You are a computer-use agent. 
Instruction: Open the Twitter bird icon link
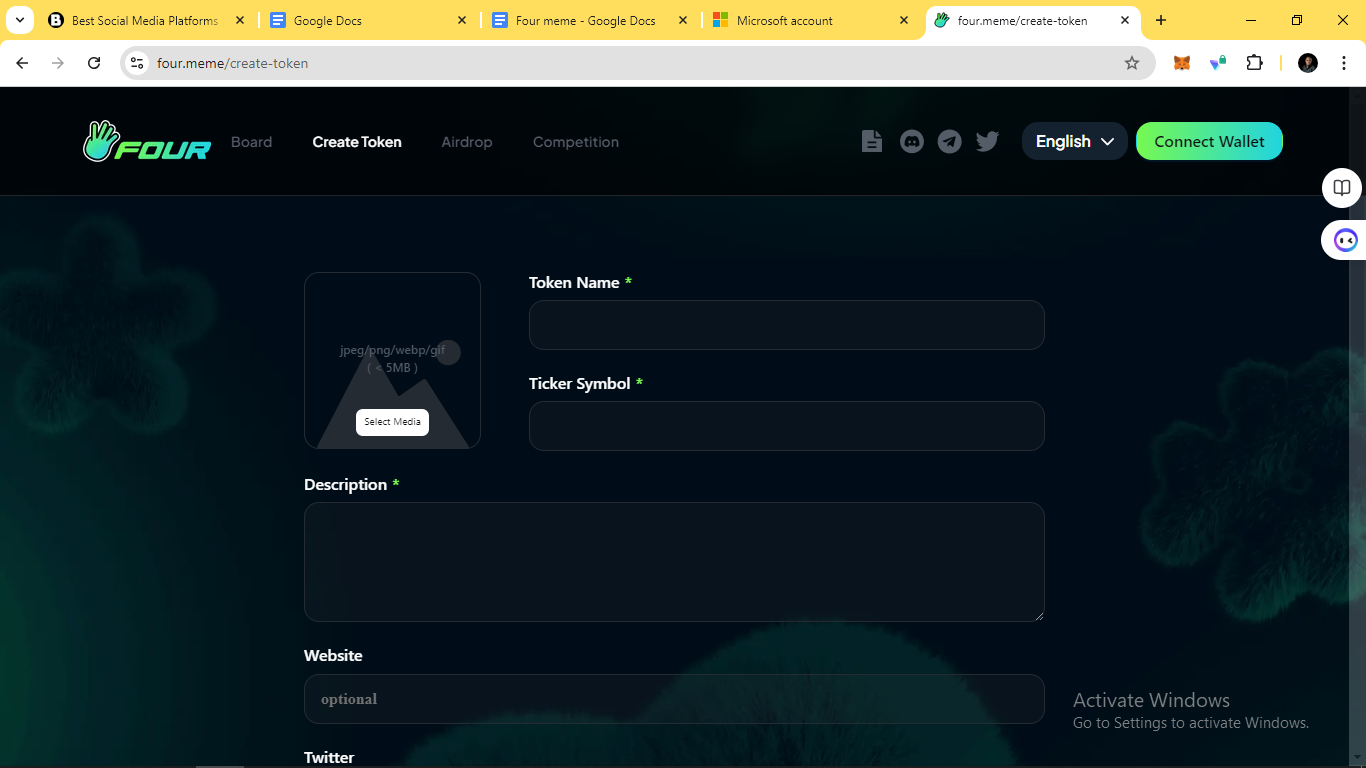(987, 142)
